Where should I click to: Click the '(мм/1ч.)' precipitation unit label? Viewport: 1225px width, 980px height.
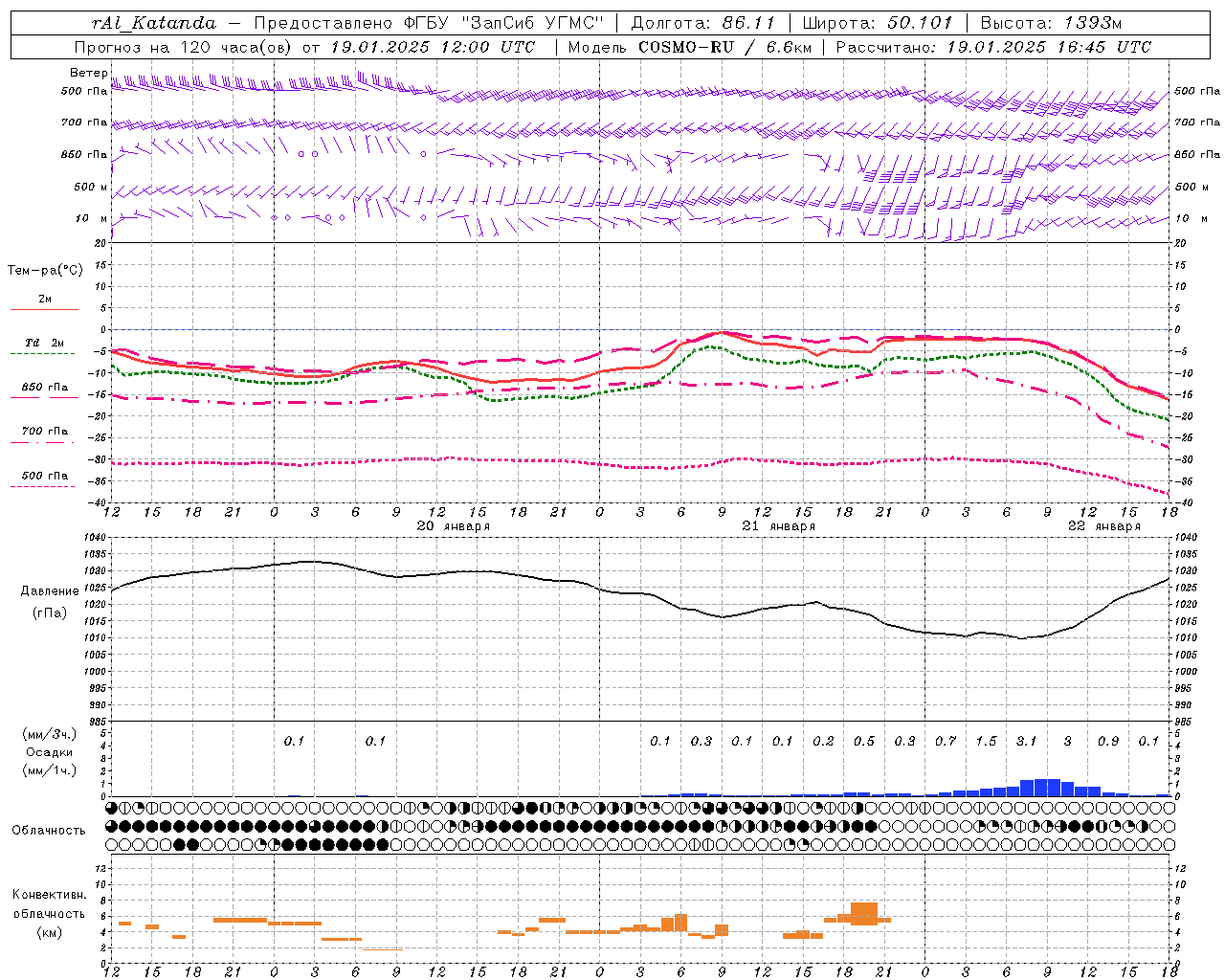click(50, 771)
